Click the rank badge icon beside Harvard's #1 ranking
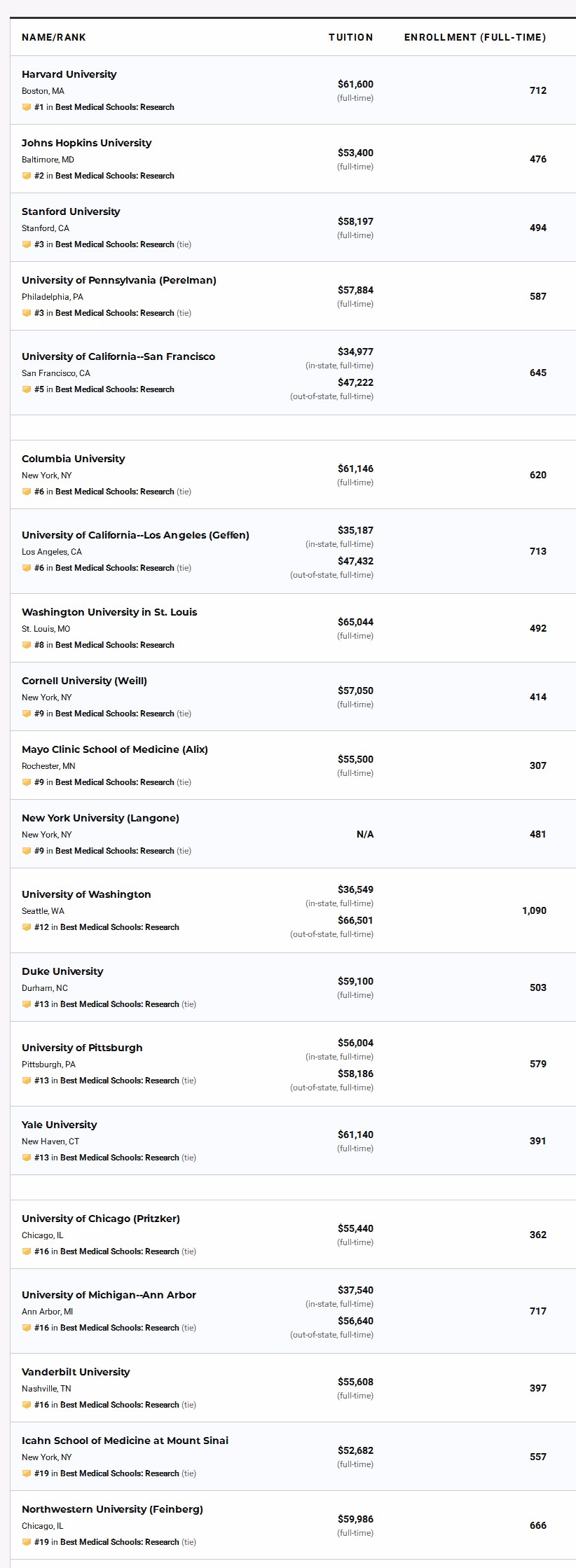This screenshot has height=1568, width=576. click(27, 107)
